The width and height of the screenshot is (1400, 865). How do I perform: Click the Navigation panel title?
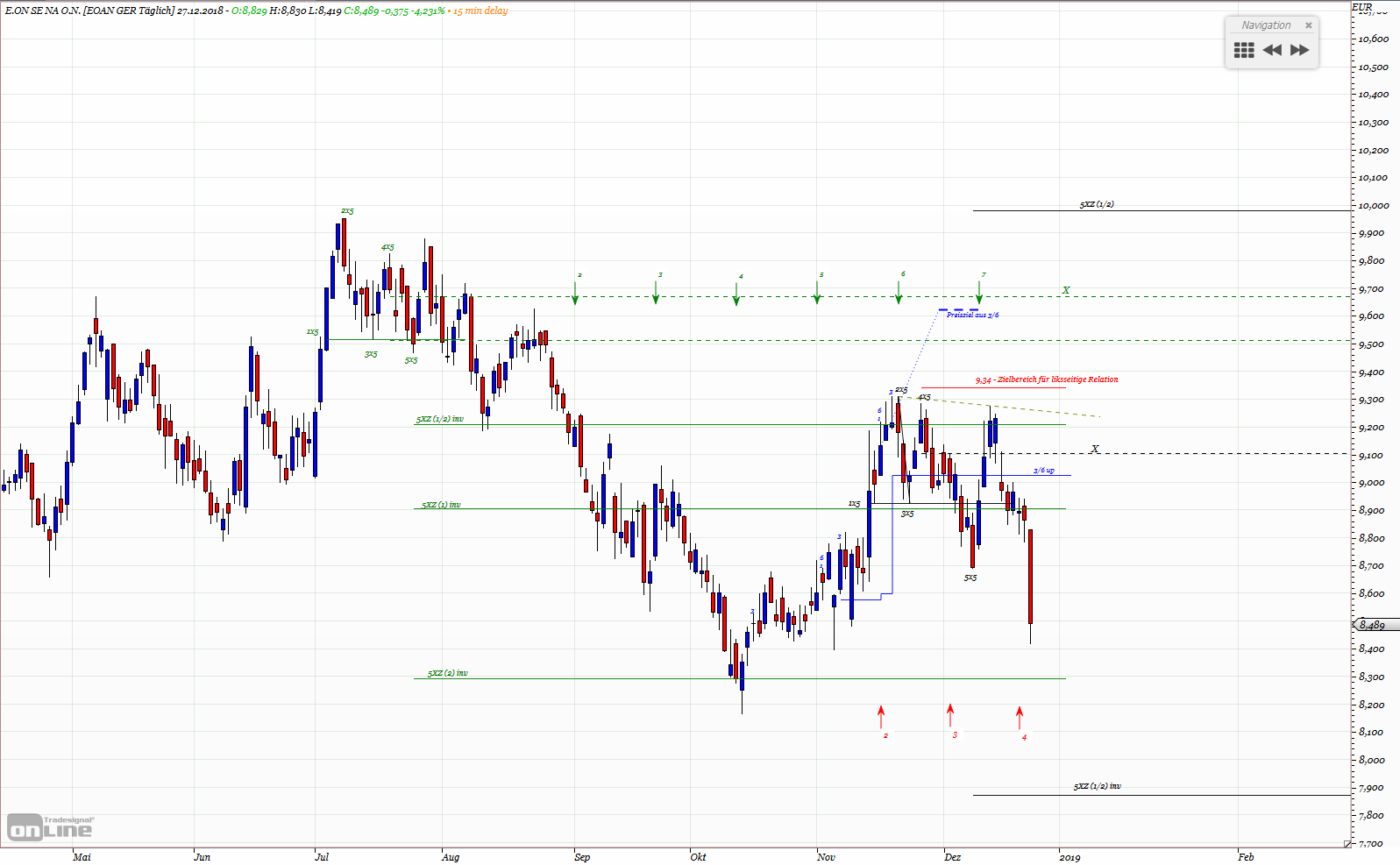pos(1266,25)
